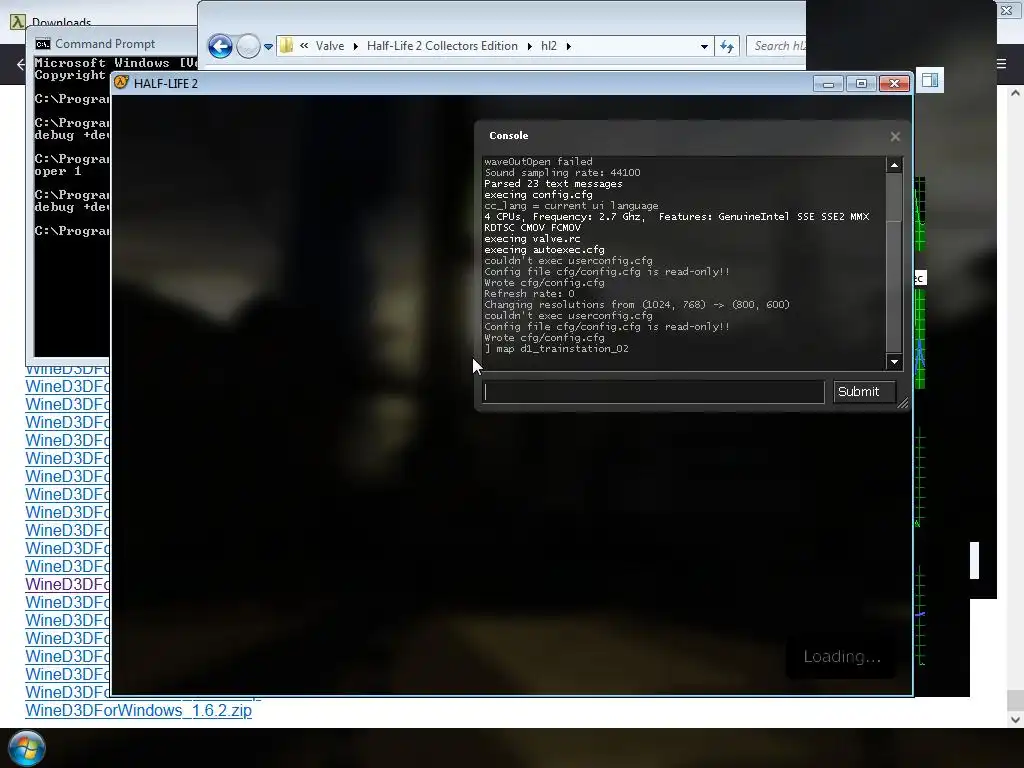Click the back arrow in the dark browser bar

[21, 64]
